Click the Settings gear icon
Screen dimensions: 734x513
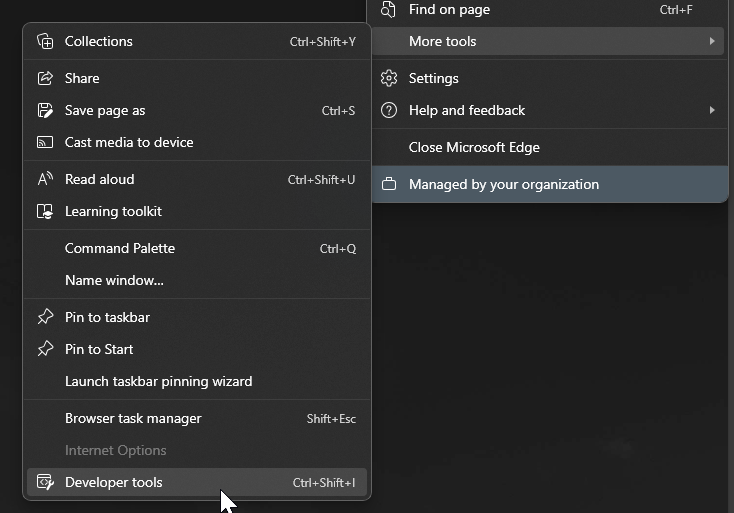tap(389, 78)
